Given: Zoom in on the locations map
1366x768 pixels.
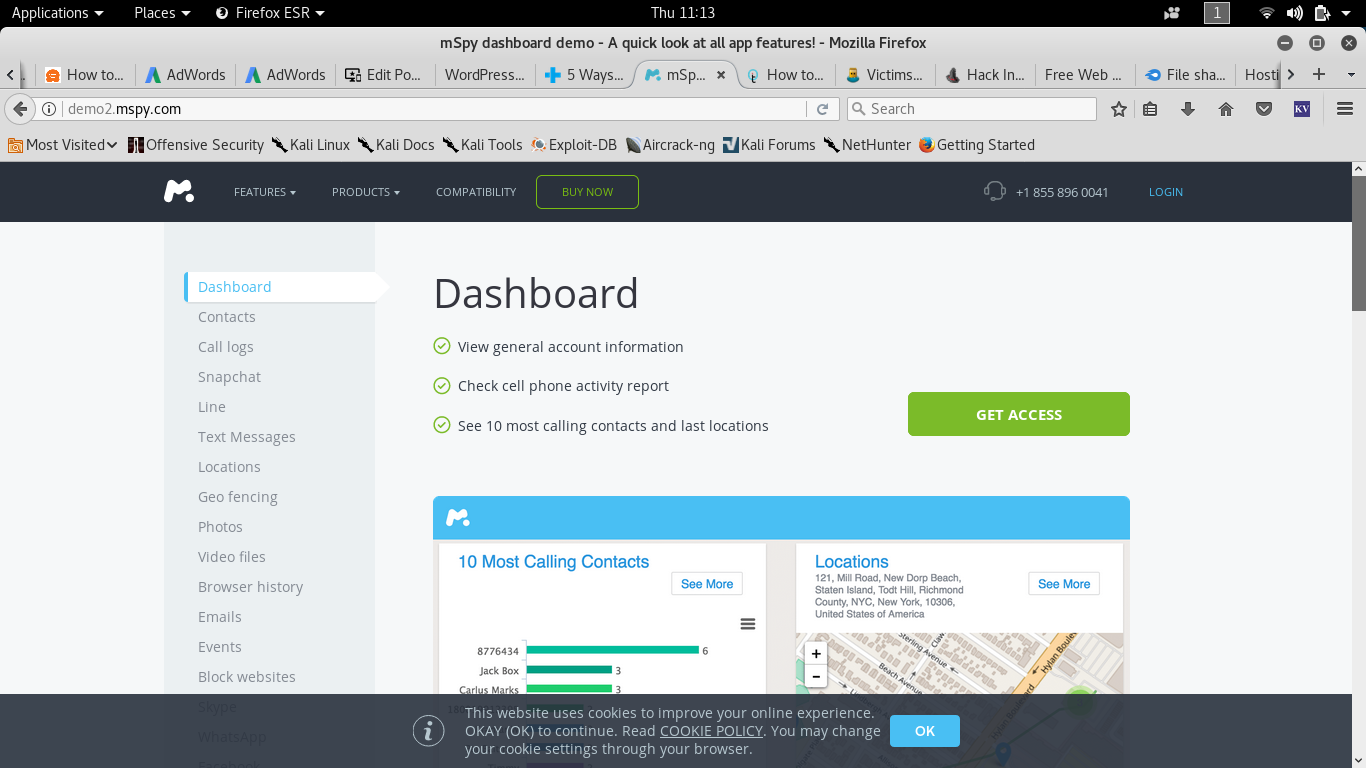Looking at the screenshot, I should (x=816, y=654).
